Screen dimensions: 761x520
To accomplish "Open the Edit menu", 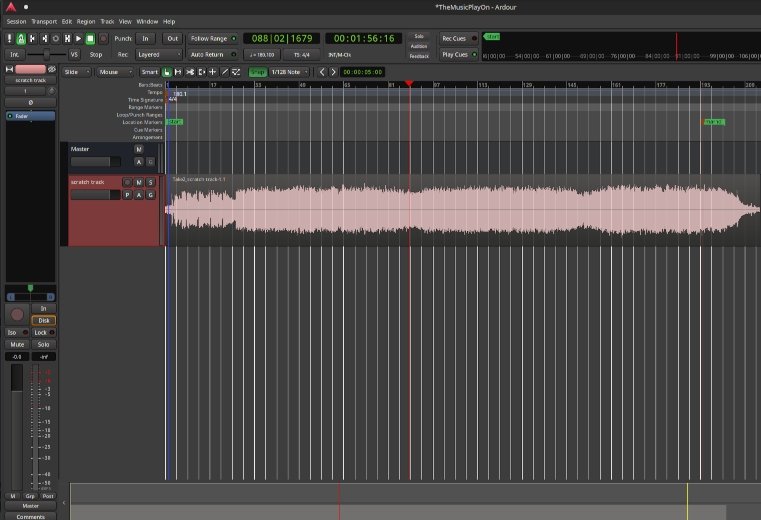I will 67,21.
